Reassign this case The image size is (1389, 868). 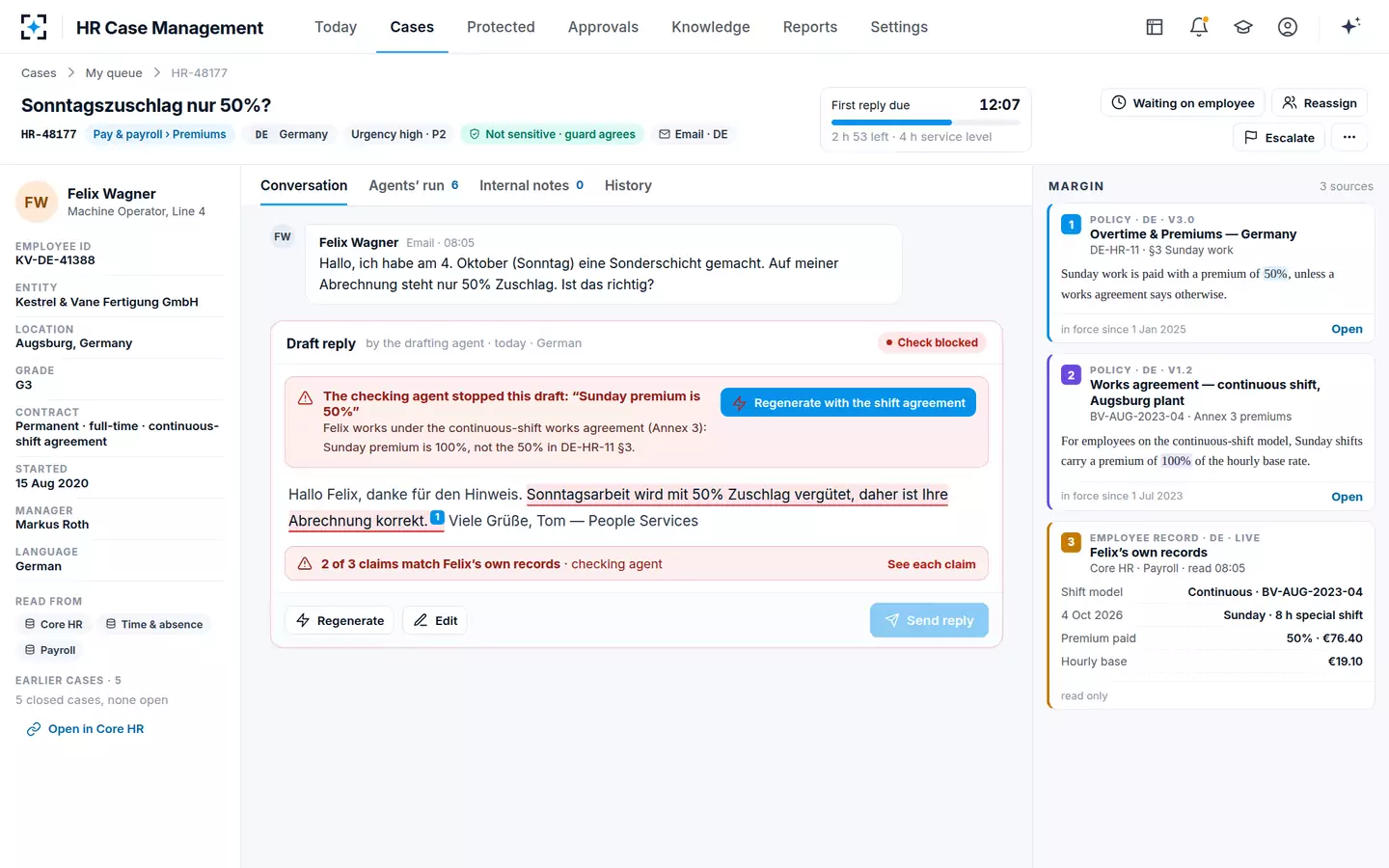click(x=1320, y=103)
